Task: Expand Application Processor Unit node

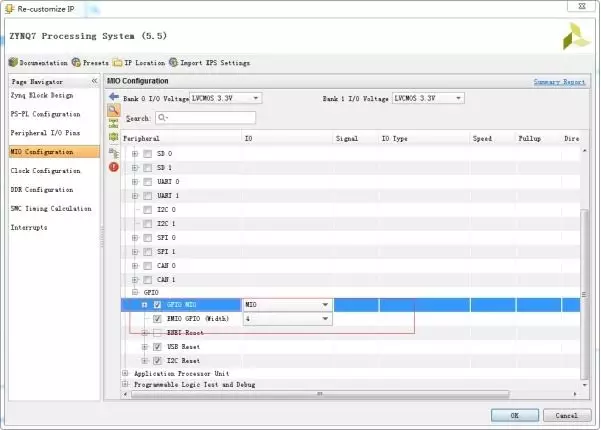Action: pos(125,373)
